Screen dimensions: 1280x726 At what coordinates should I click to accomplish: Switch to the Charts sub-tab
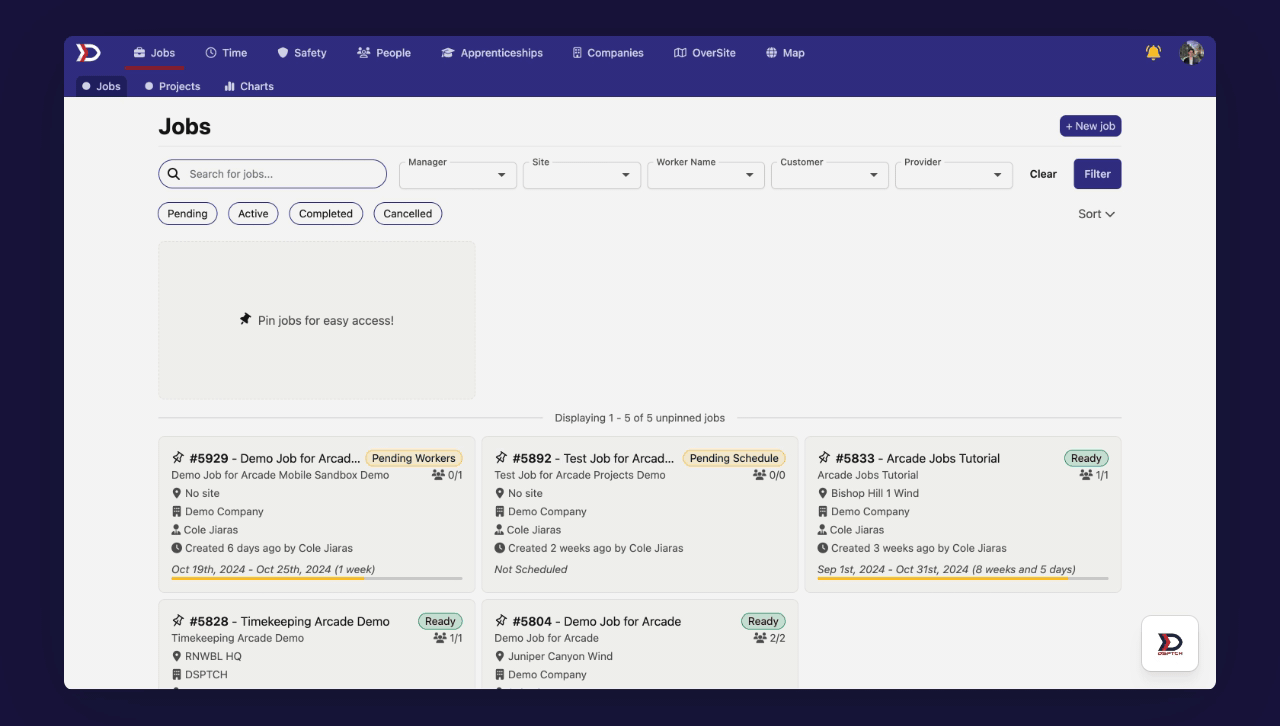[x=249, y=86]
